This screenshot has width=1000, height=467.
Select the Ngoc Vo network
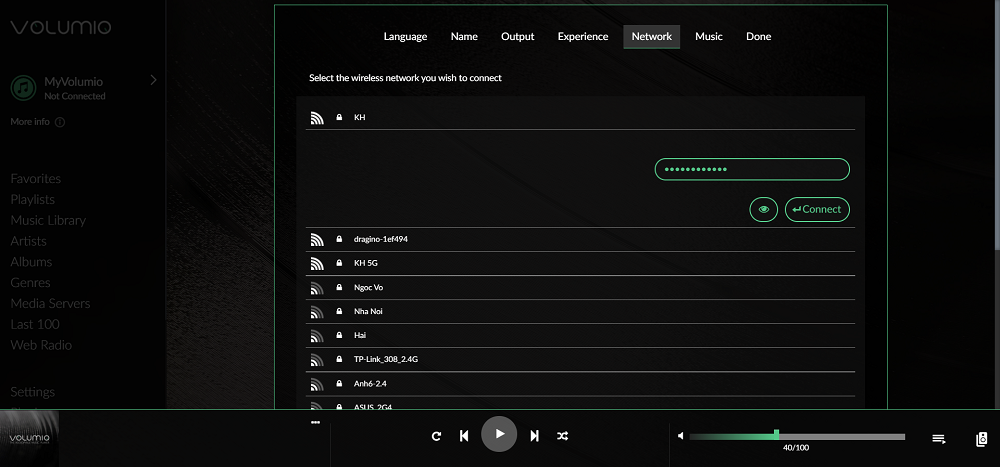pyautogui.click(x=580, y=288)
